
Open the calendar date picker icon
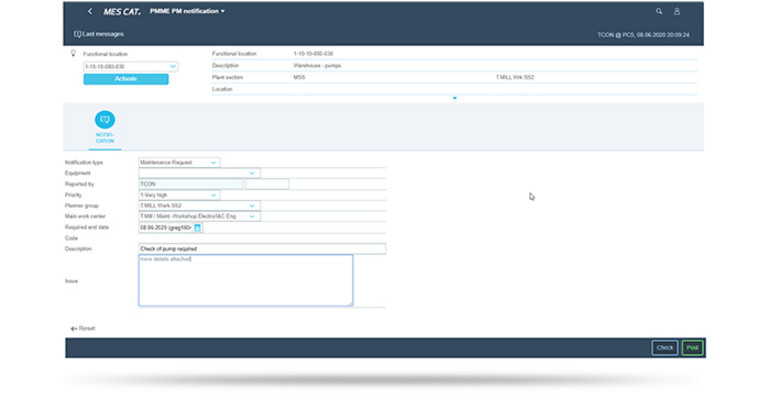click(x=197, y=228)
